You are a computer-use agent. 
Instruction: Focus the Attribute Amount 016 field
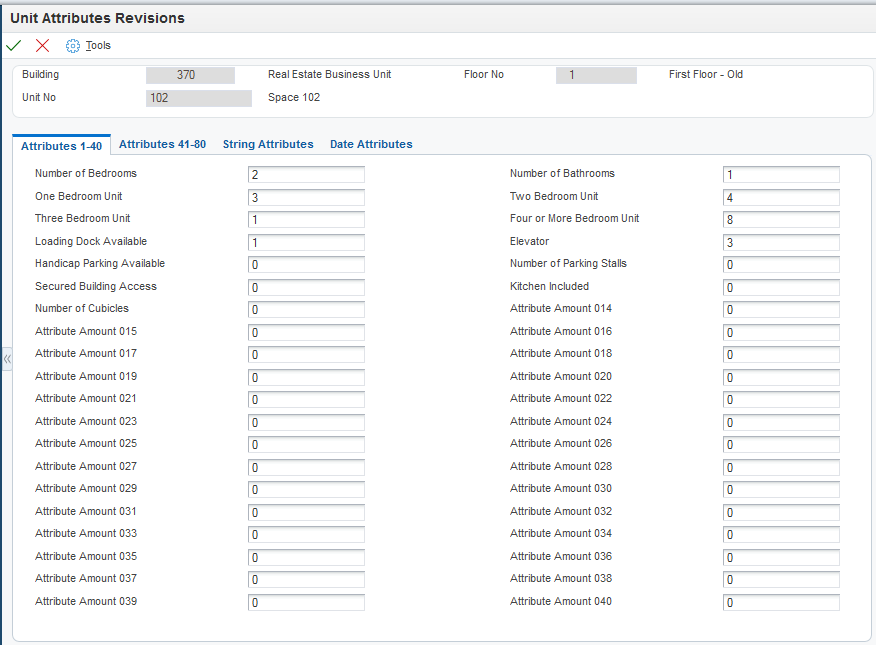pos(781,333)
